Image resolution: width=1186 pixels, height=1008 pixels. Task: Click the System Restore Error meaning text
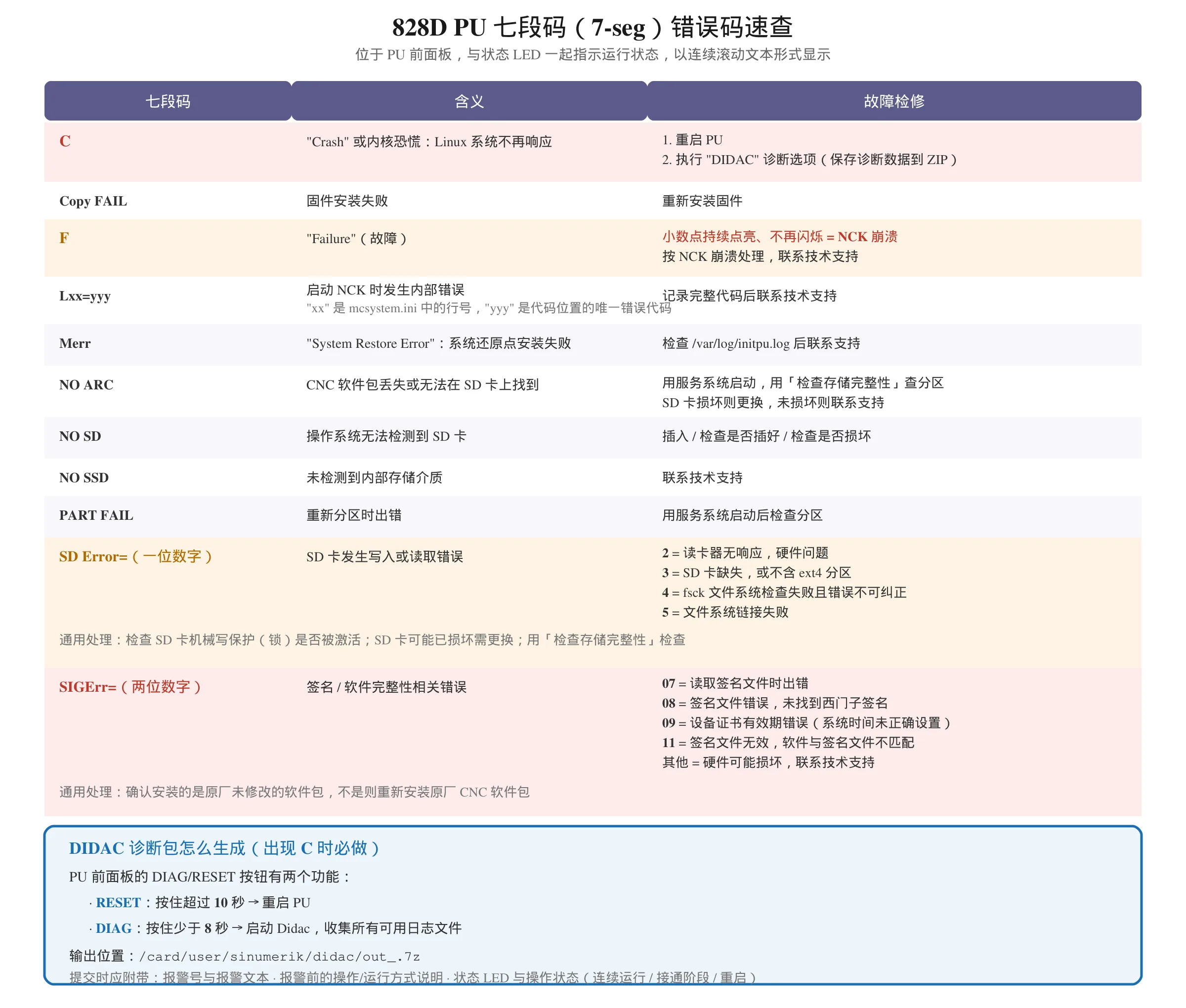pos(439,343)
